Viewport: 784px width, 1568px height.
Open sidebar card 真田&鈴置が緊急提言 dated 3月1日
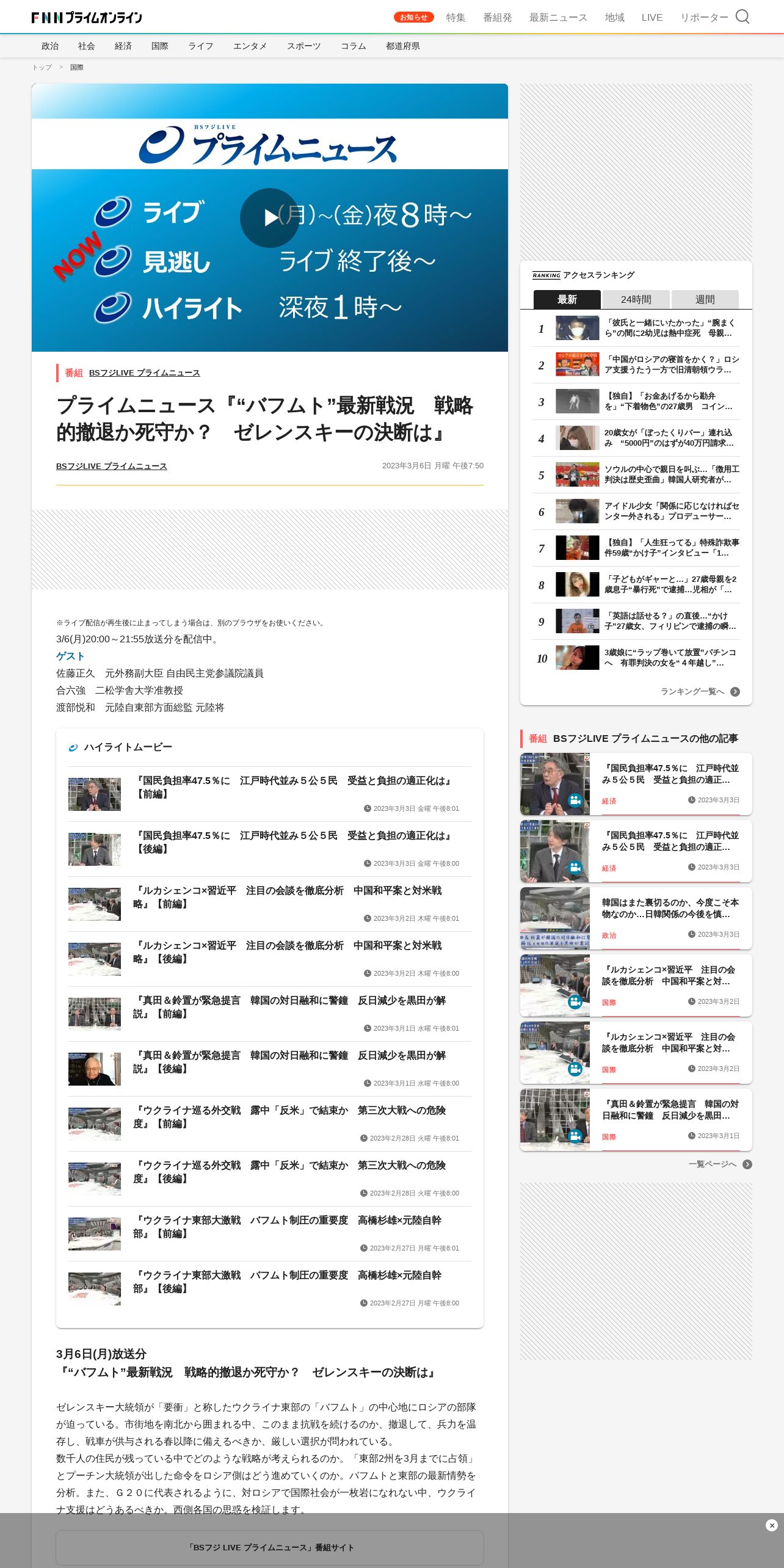tap(636, 1120)
